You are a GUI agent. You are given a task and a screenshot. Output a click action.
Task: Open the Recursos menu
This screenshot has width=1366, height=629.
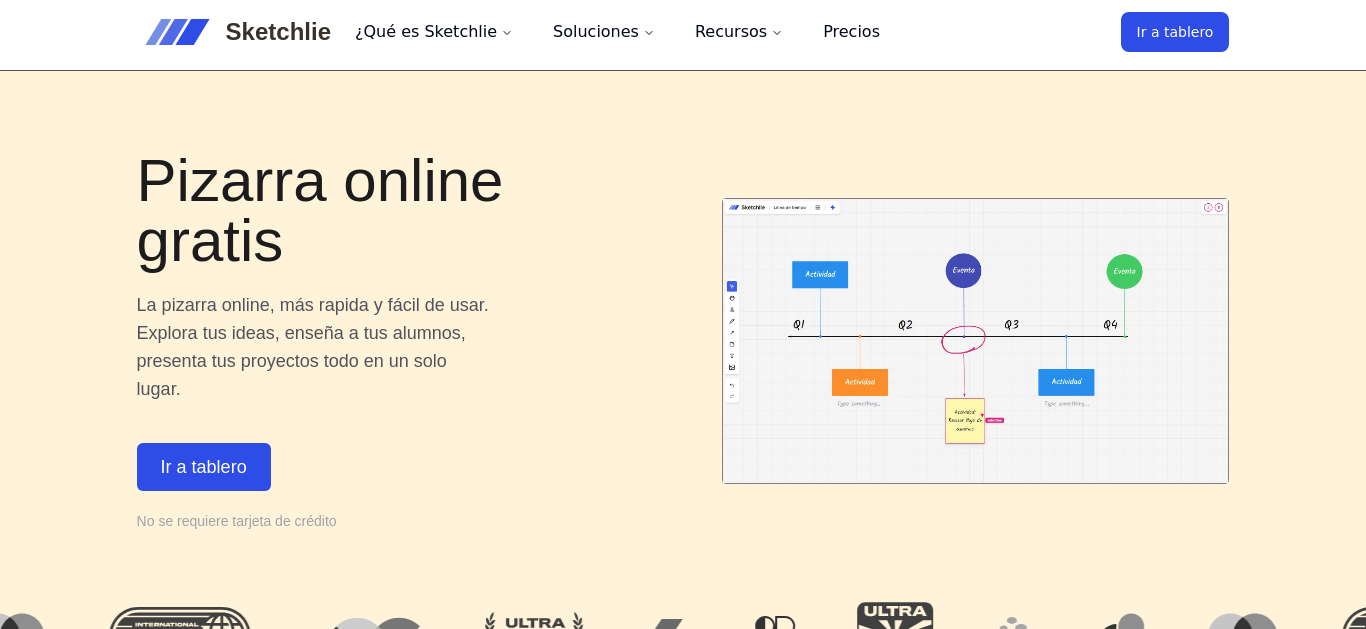tap(738, 32)
